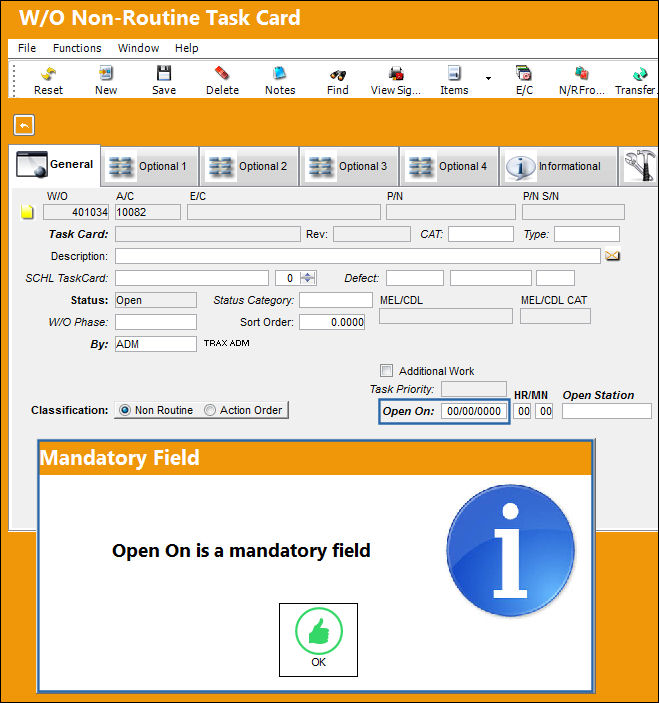Click OK in the Mandatory Field dialog
Viewport: 659px width, 703px height.
pyautogui.click(x=318, y=640)
